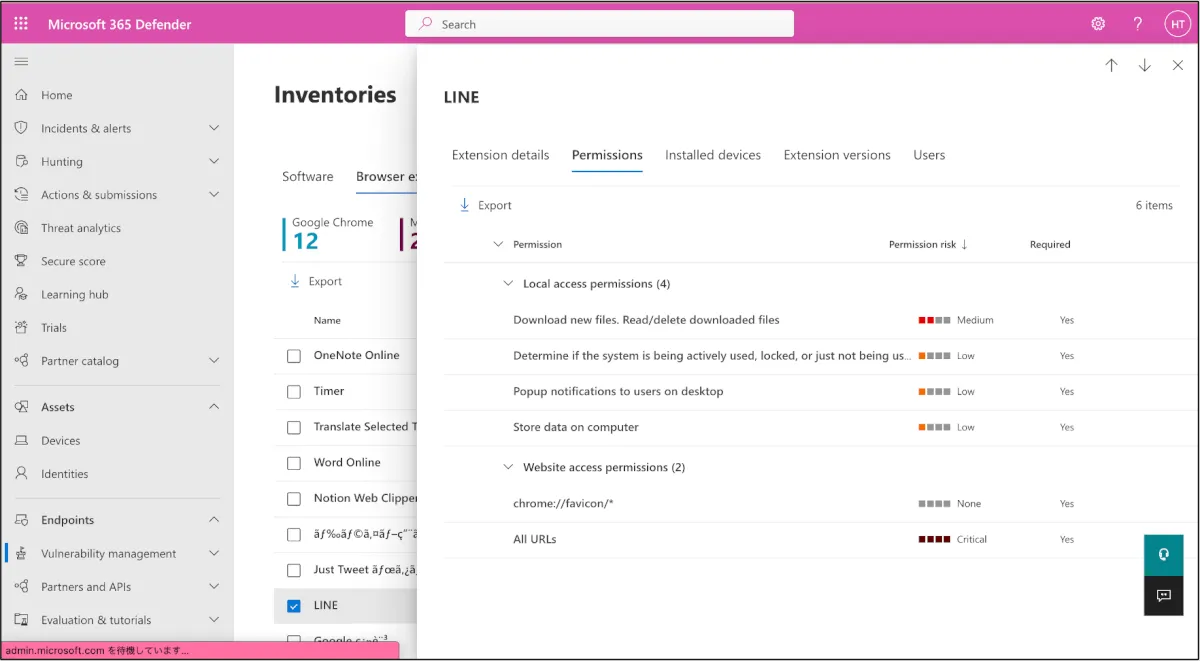
Task: Switch to Users tab
Action: pyautogui.click(x=929, y=155)
